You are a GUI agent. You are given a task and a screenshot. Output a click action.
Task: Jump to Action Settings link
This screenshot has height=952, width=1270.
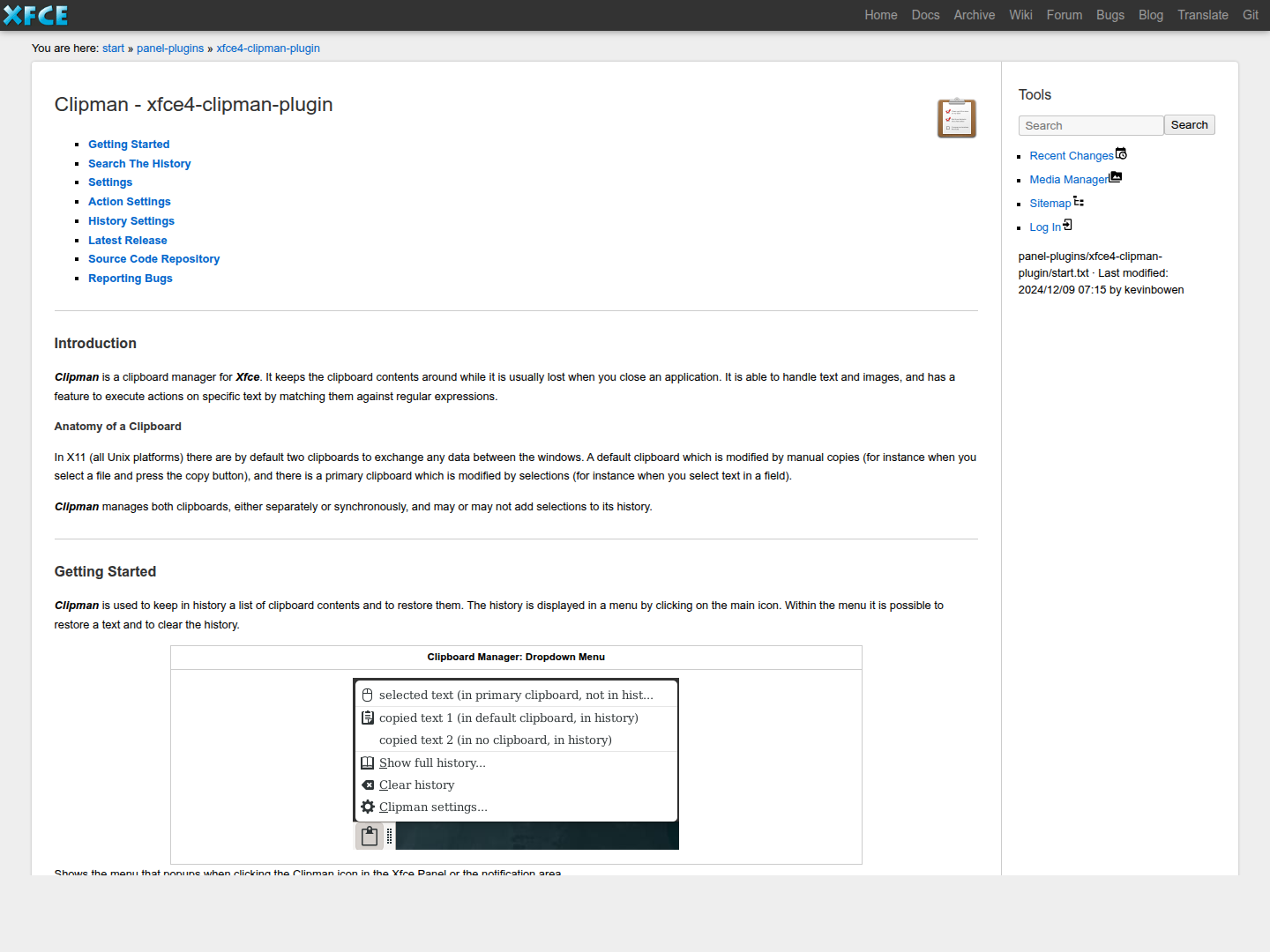[x=130, y=202]
